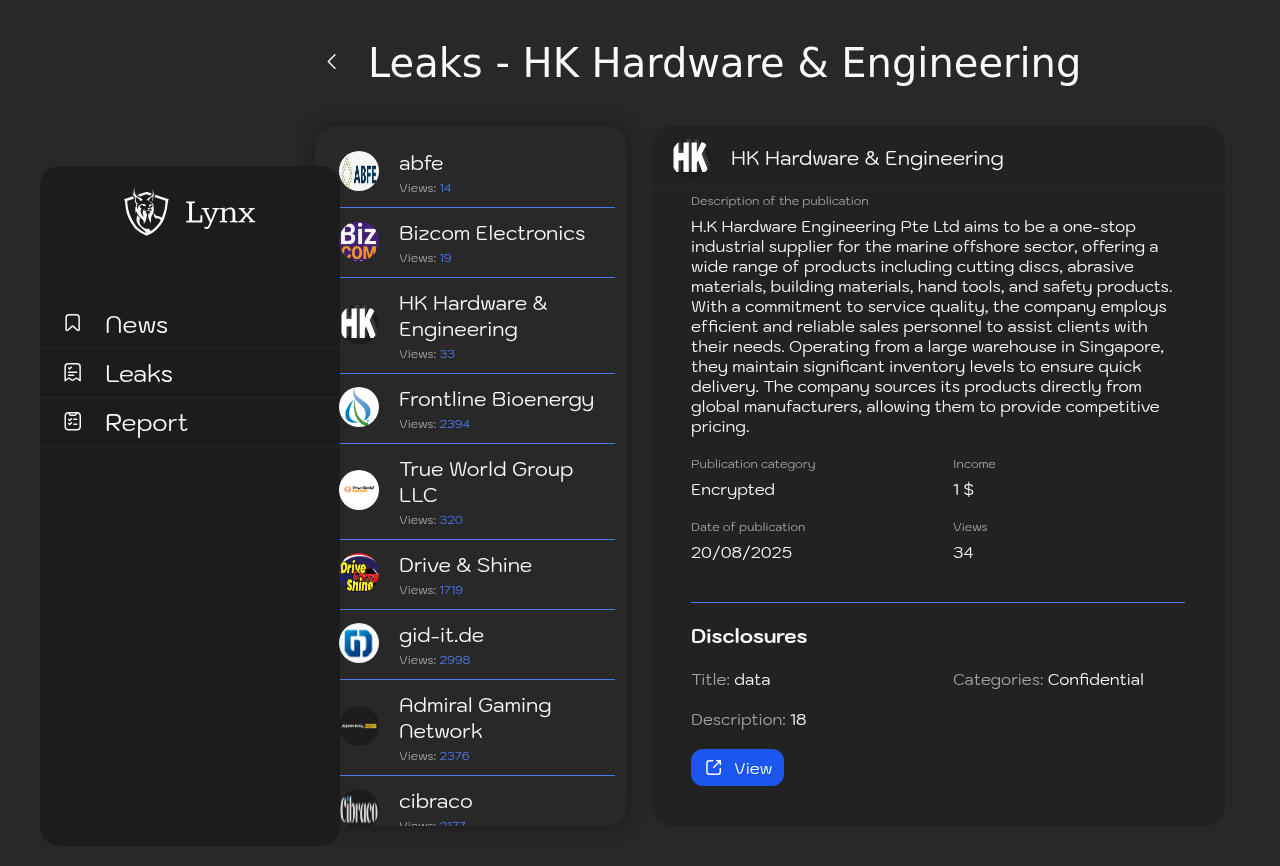This screenshot has height=866, width=1280.
Task: Click the views count 2394
Action: (x=455, y=424)
